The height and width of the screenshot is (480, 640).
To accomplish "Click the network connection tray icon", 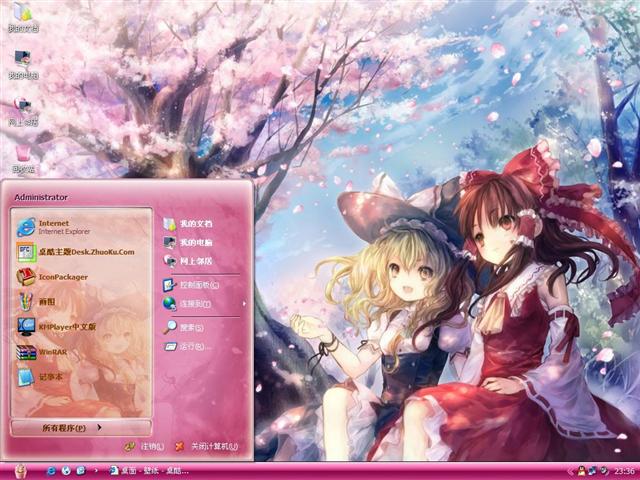I will point(592,471).
